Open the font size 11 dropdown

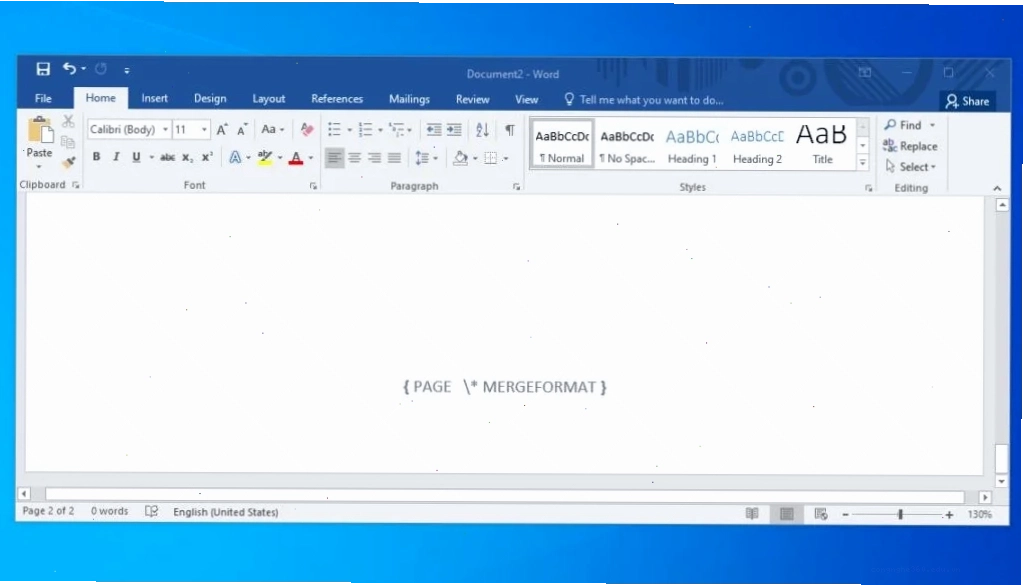[204, 129]
